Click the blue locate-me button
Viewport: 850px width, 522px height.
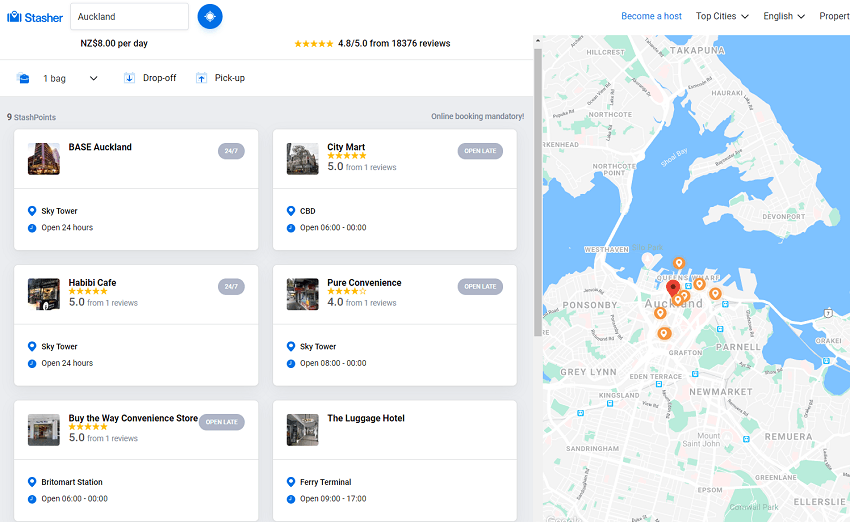tap(210, 16)
